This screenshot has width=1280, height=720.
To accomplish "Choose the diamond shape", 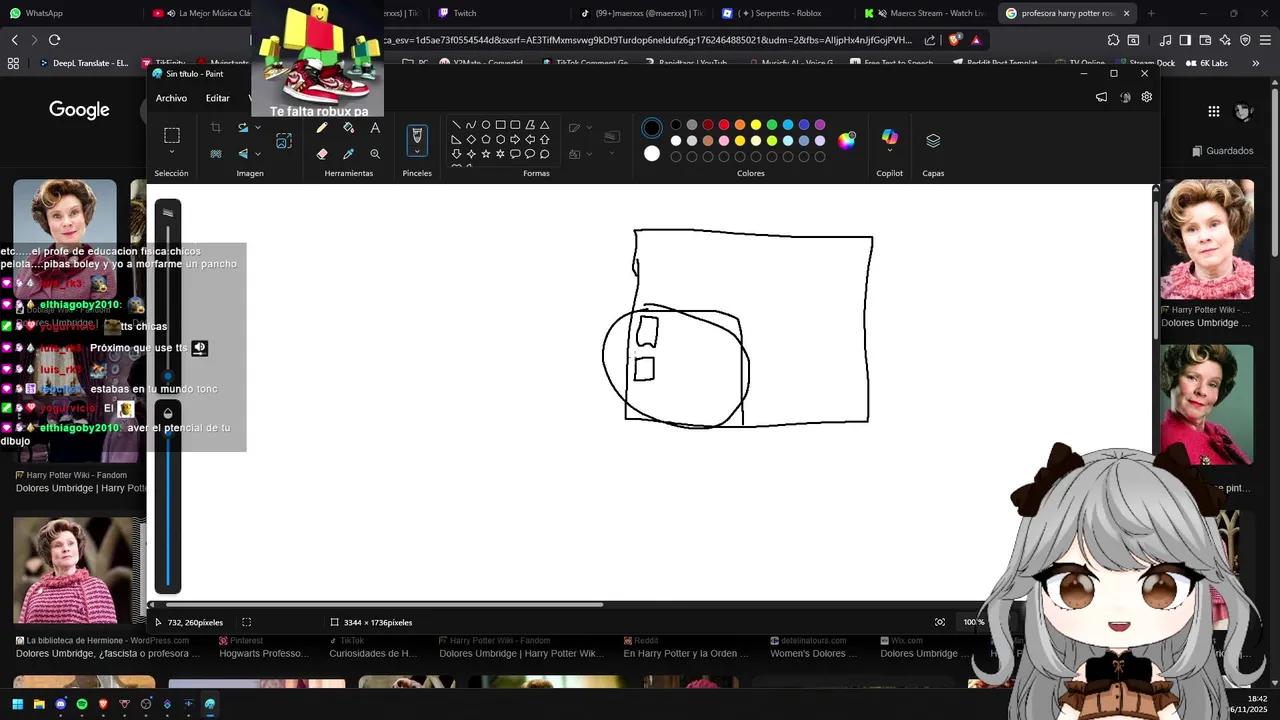I will pyautogui.click(x=471, y=139).
